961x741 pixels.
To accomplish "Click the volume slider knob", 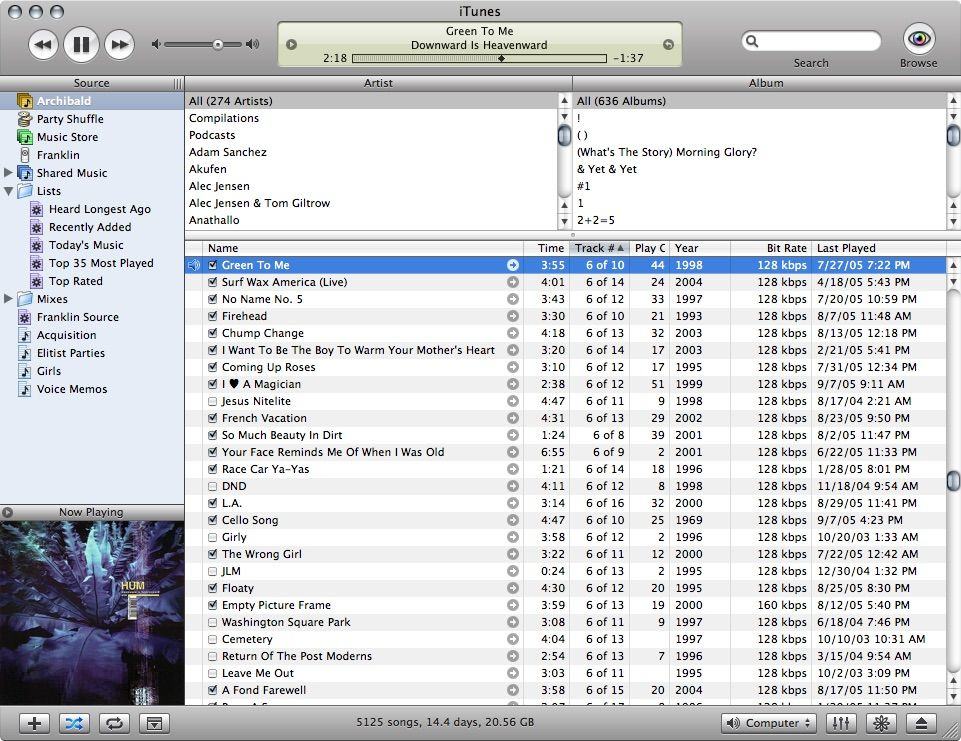I will (217, 44).
